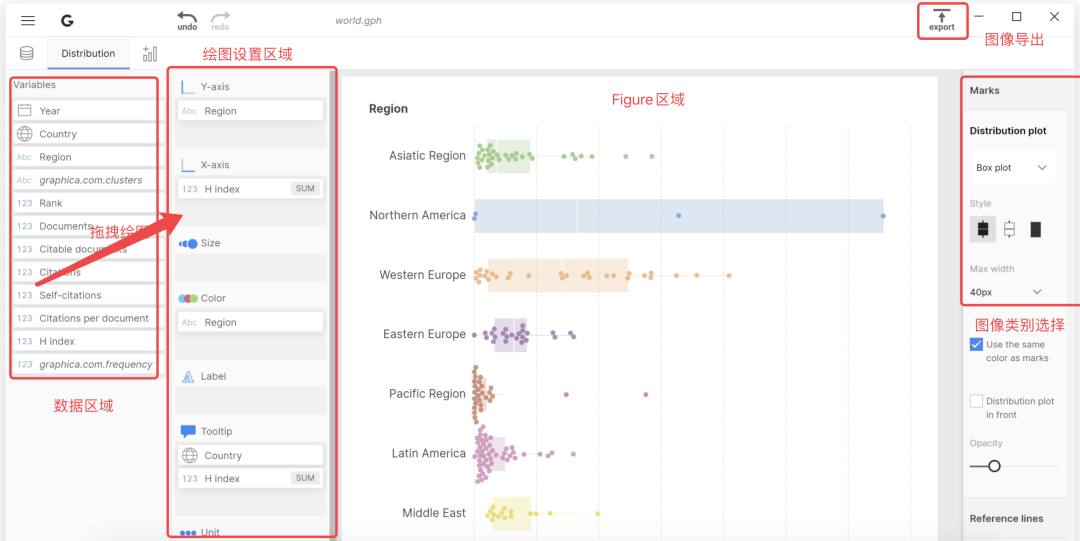Click the Reference lines section header

1006,518
